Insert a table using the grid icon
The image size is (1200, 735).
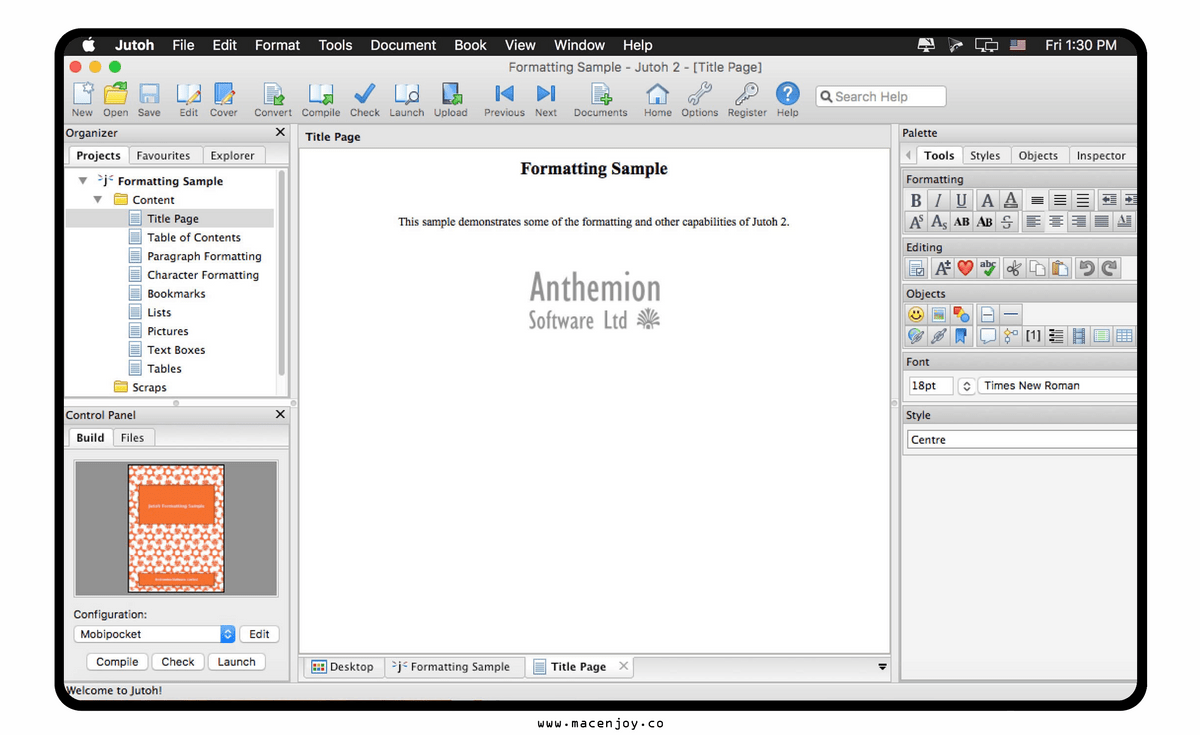1124,336
